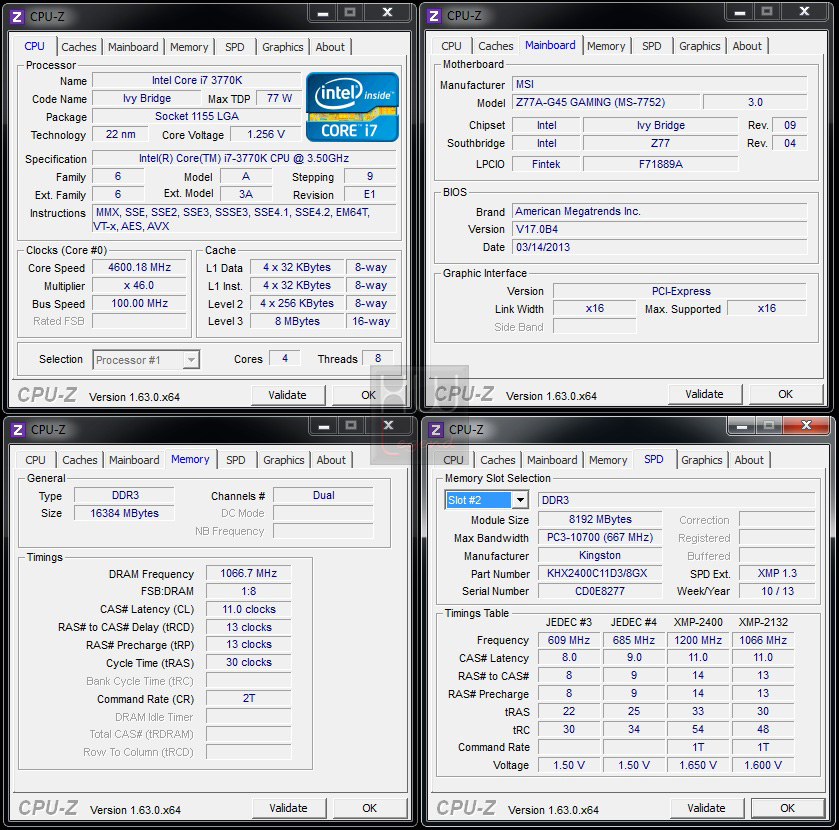Click the multiplier value "x 46.0"
The image size is (839, 830).
[140, 286]
